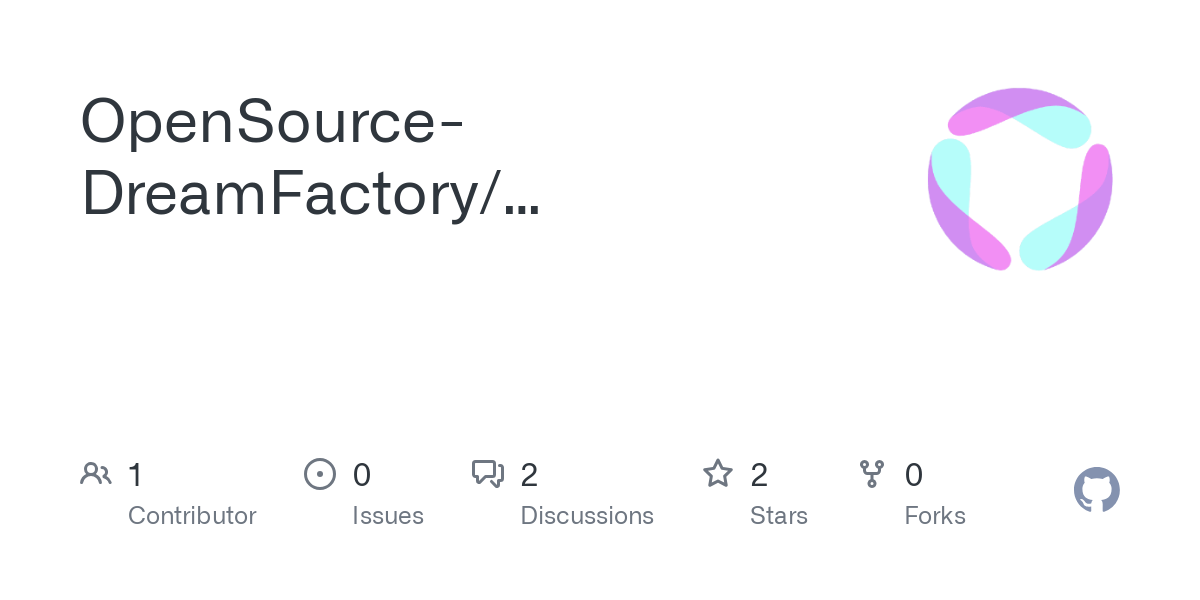This screenshot has width=1200, height=600.
Task: Click the Issues label
Action: 388,516
